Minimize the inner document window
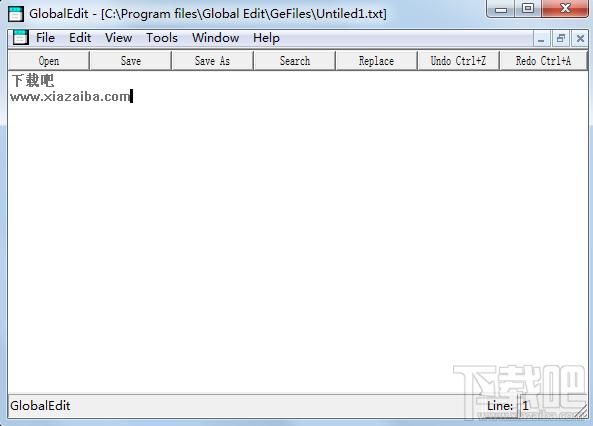The image size is (593, 426). (x=541, y=39)
